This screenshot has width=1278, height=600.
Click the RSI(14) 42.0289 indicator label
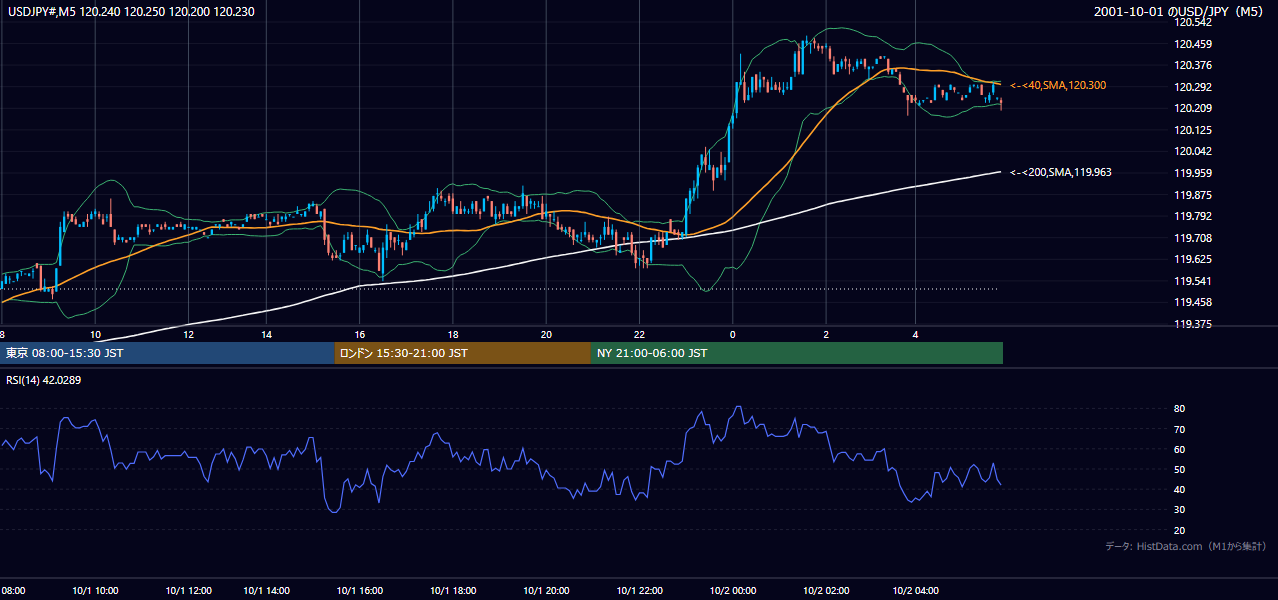44,380
